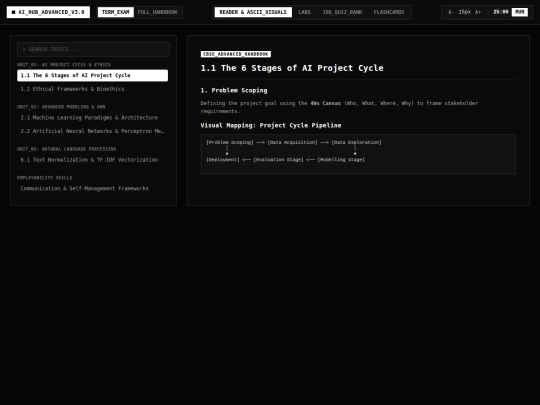This screenshot has height=405, width=540.
Task: Click the heading 1.1 The 6 Stages of AI Project Cycle
Action: [292, 68]
